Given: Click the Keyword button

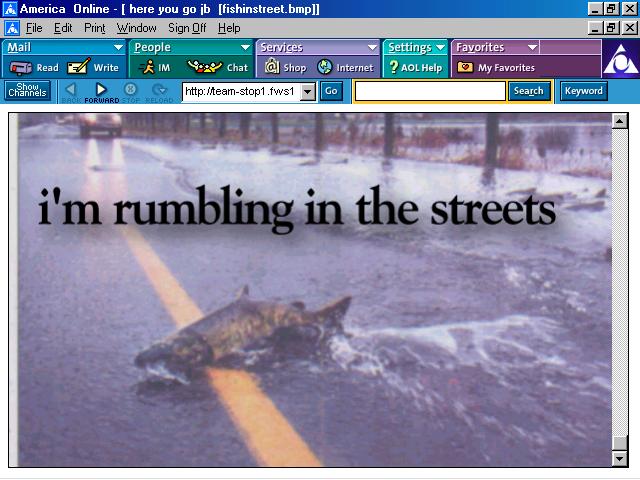Looking at the screenshot, I should click(583, 91).
